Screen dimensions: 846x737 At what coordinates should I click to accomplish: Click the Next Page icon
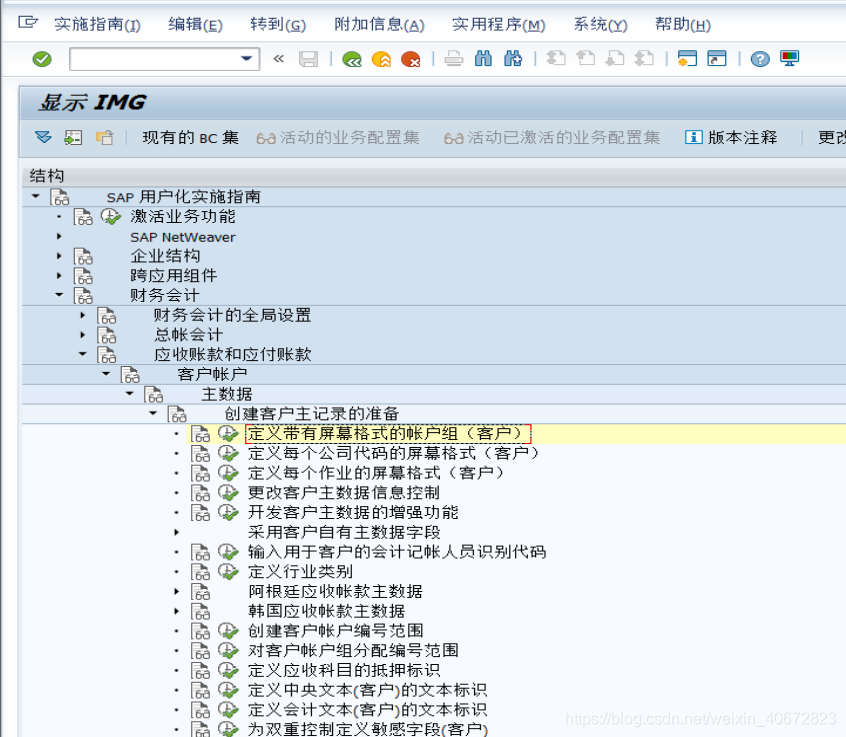615,58
